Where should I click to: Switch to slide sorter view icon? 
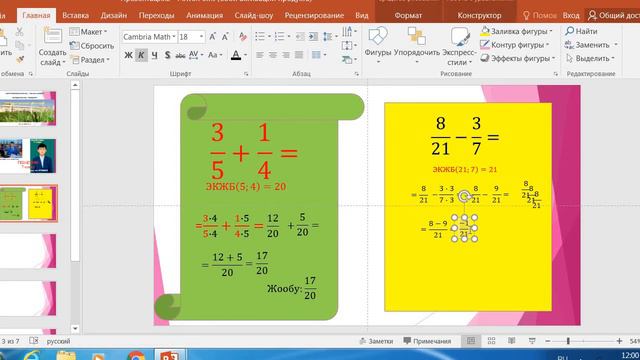(491, 341)
